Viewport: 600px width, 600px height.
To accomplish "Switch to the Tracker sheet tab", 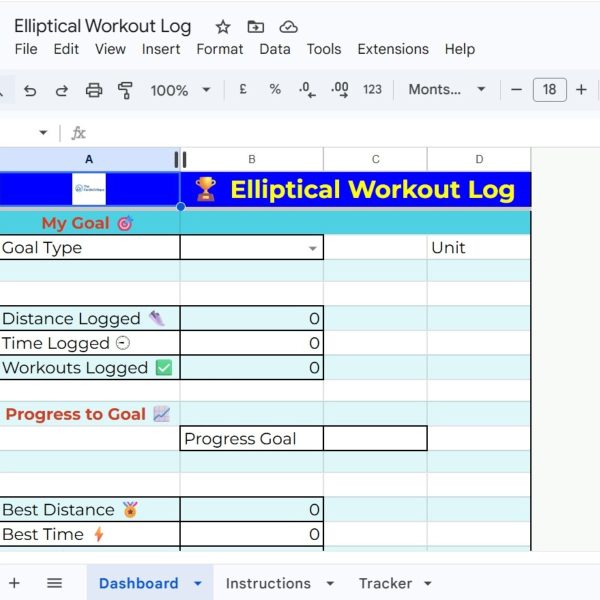I will 385,584.
